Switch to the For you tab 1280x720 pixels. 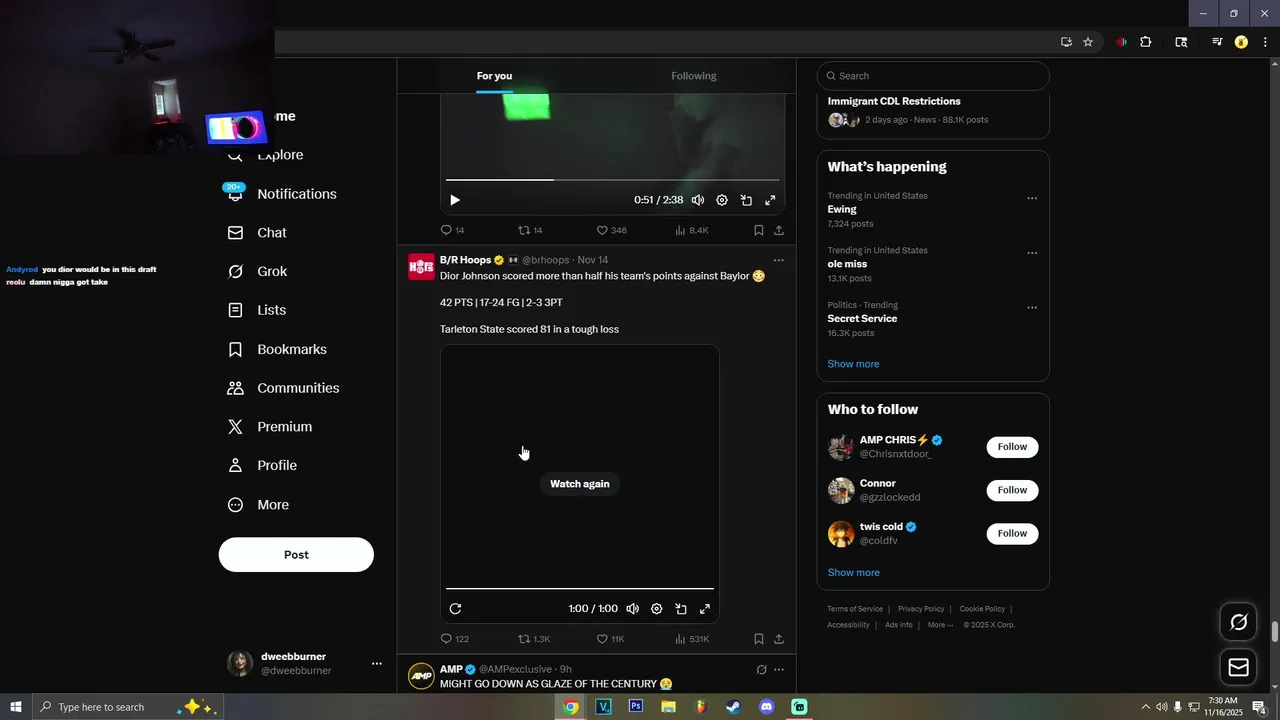coord(494,76)
